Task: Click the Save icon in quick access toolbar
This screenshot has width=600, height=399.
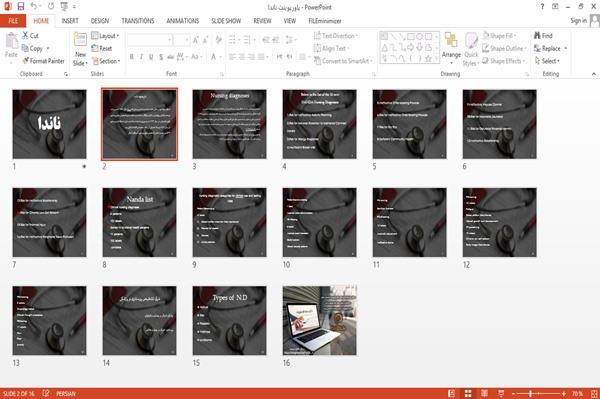Action: coord(21,7)
